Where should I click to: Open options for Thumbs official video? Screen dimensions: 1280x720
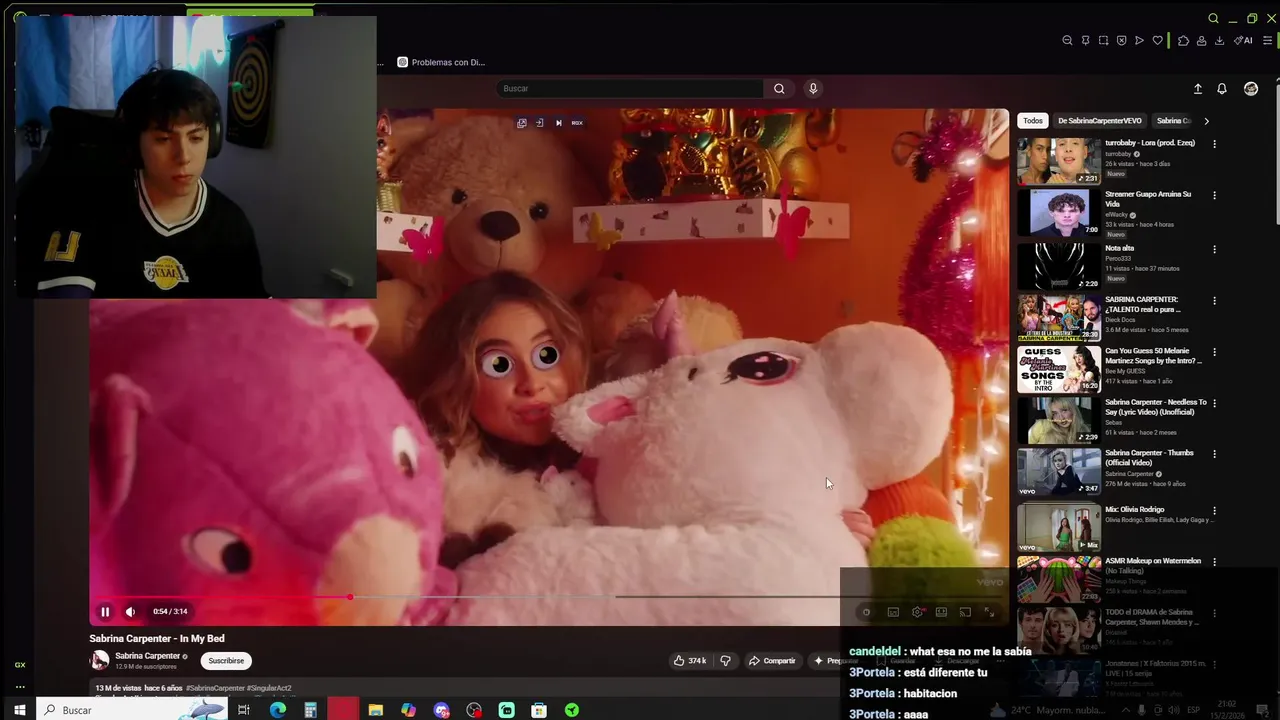1215,454
